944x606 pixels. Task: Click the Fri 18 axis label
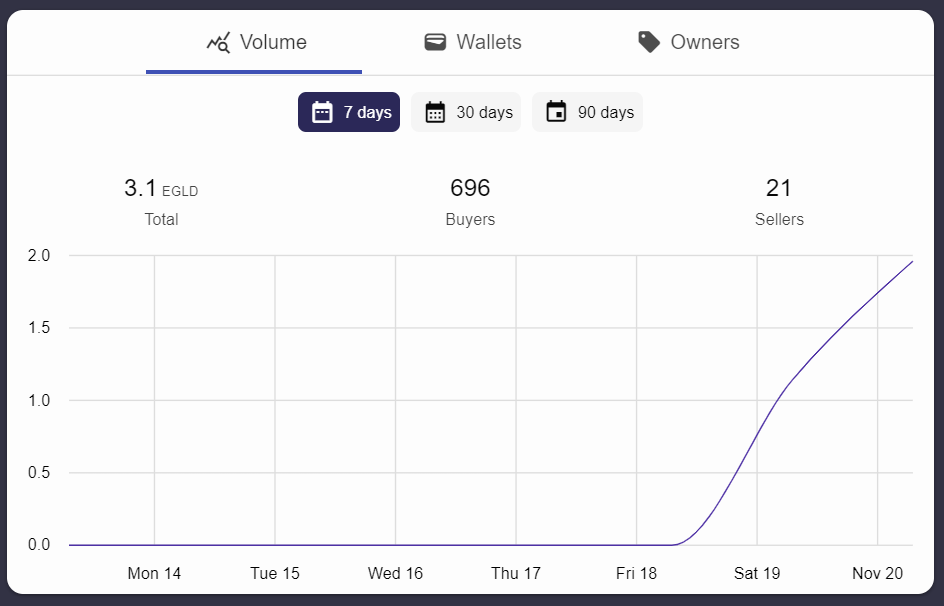tap(636, 574)
